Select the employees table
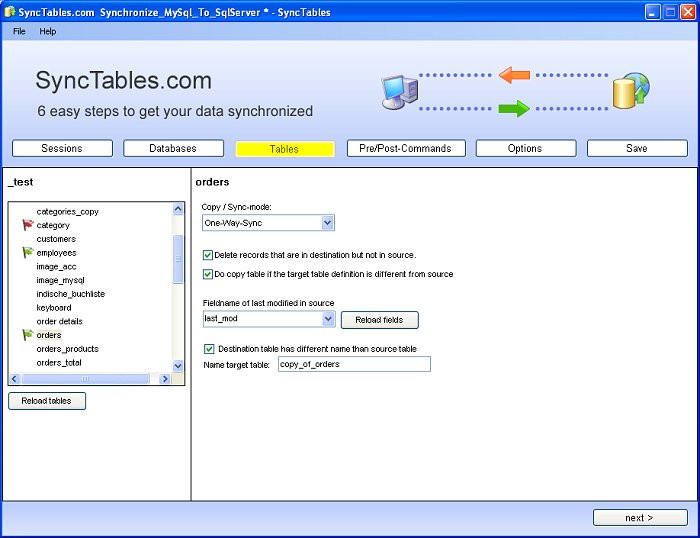 (x=56, y=253)
